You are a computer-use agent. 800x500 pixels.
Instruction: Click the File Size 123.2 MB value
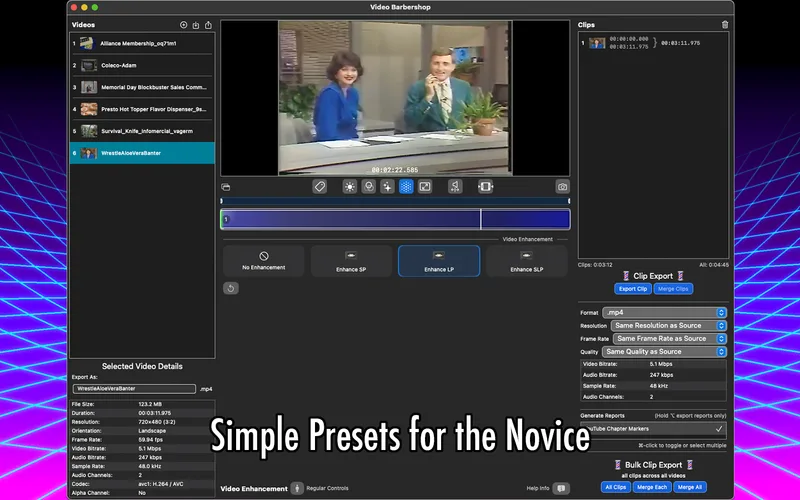coord(148,404)
